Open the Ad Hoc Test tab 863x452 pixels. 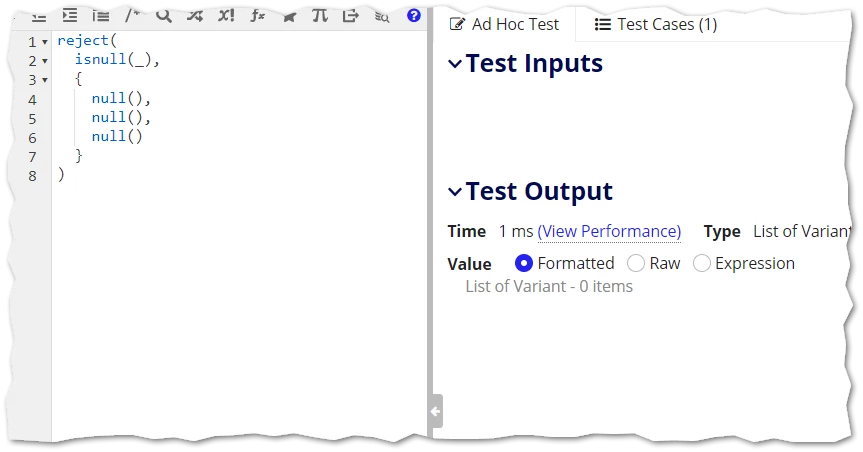pyautogui.click(x=504, y=24)
